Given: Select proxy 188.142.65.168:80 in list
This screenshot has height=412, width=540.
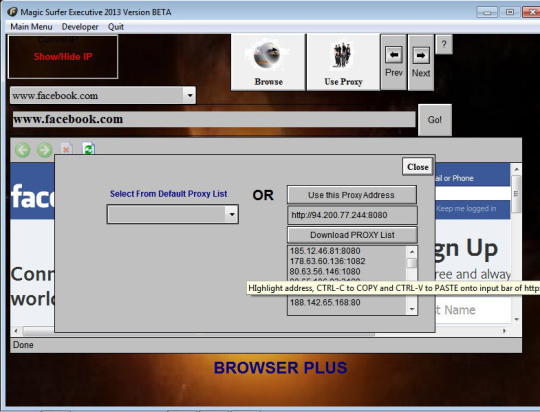Looking at the screenshot, I should tap(325, 302).
